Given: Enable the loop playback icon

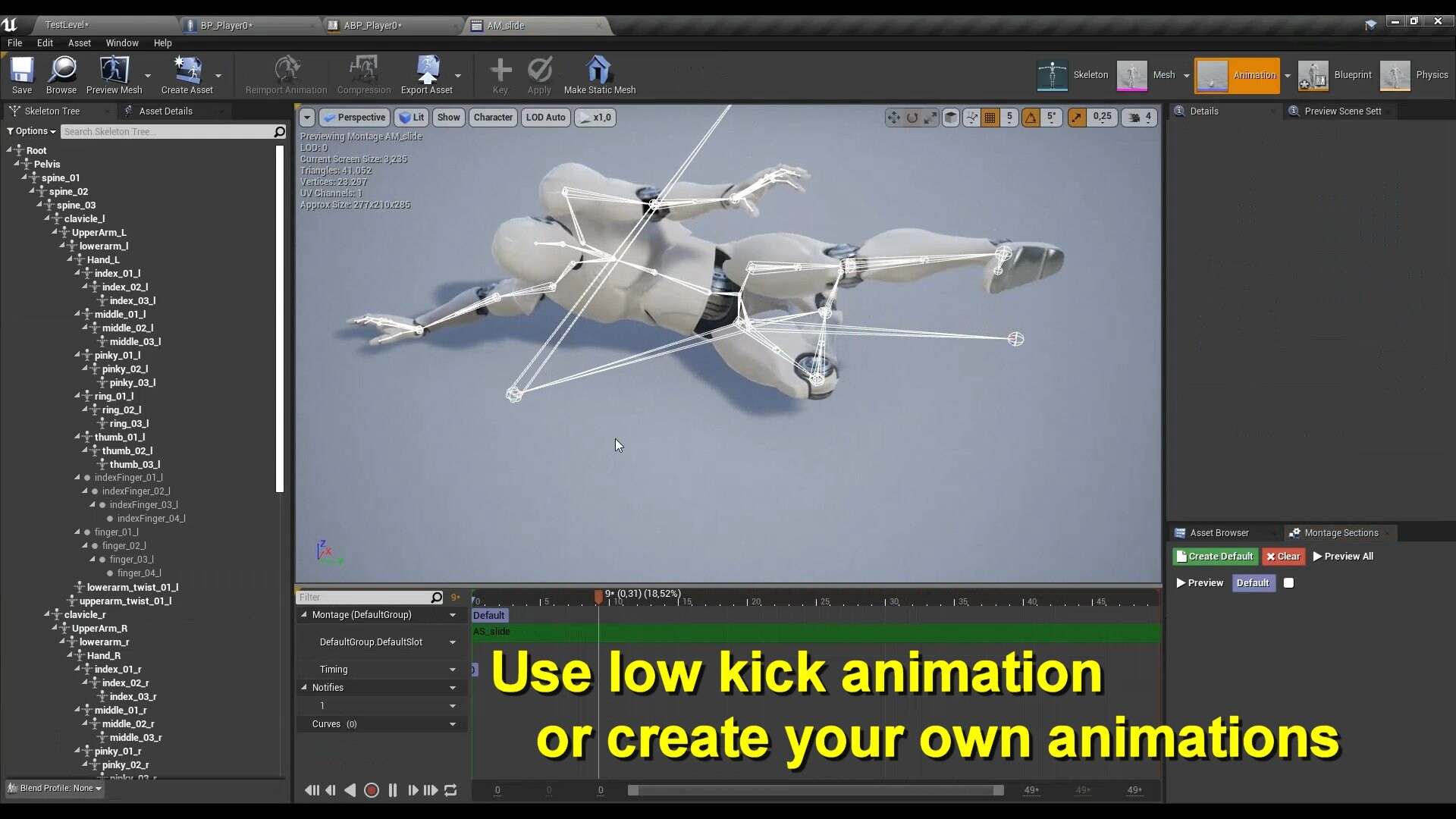Looking at the screenshot, I should (x=450, y=790).
